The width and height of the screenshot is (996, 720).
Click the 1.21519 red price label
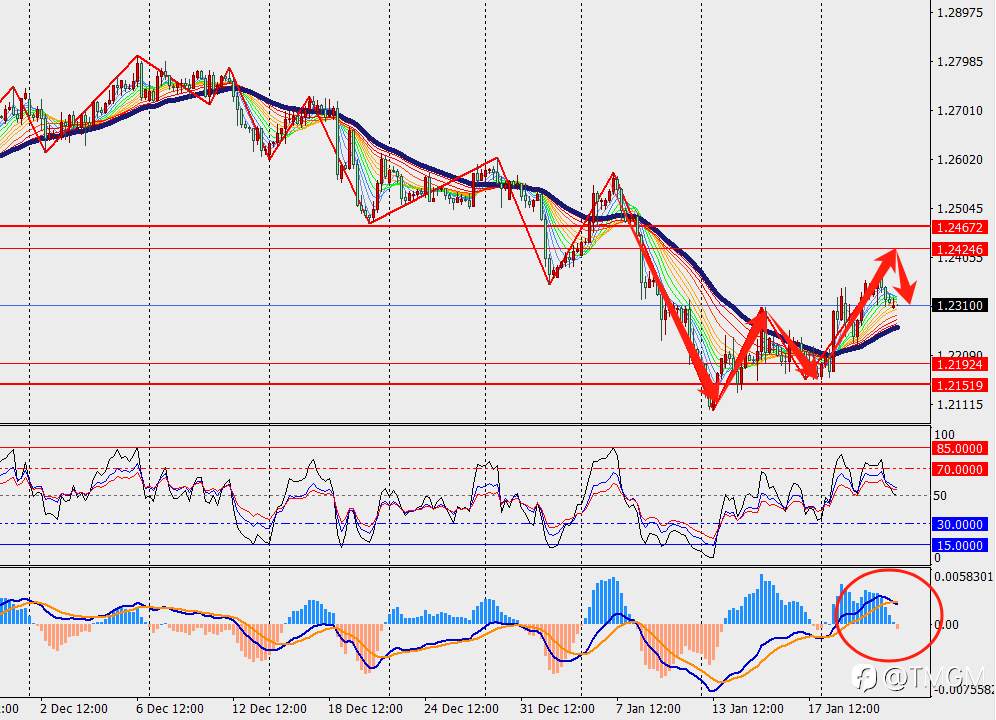[x=960, y=385]
